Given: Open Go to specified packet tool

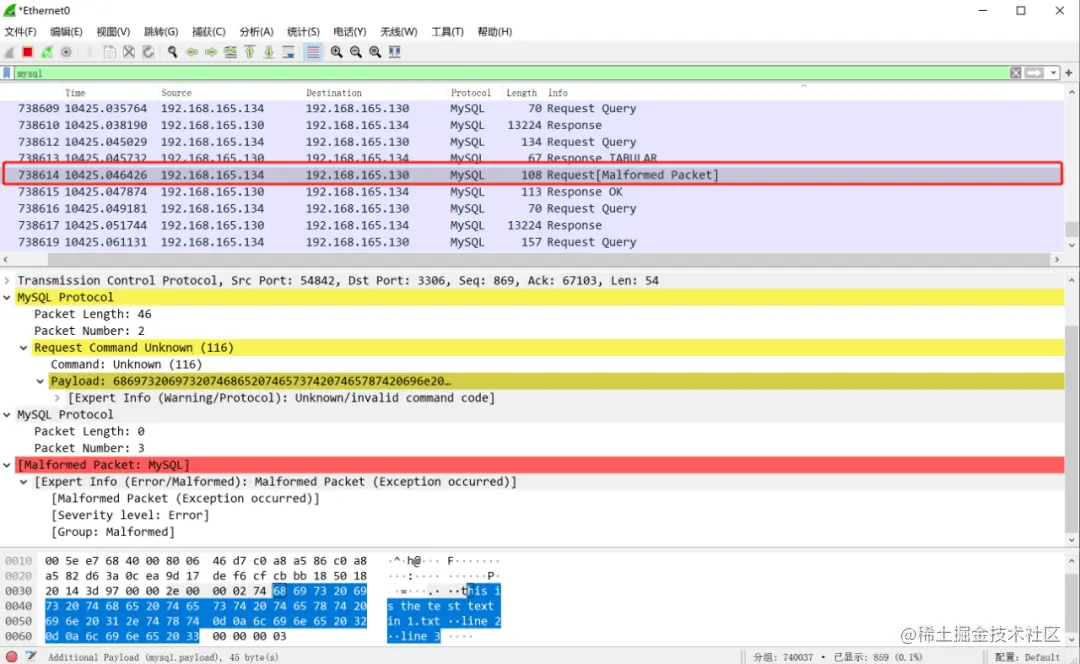Looking at the screenshot, I should point(230,52).
